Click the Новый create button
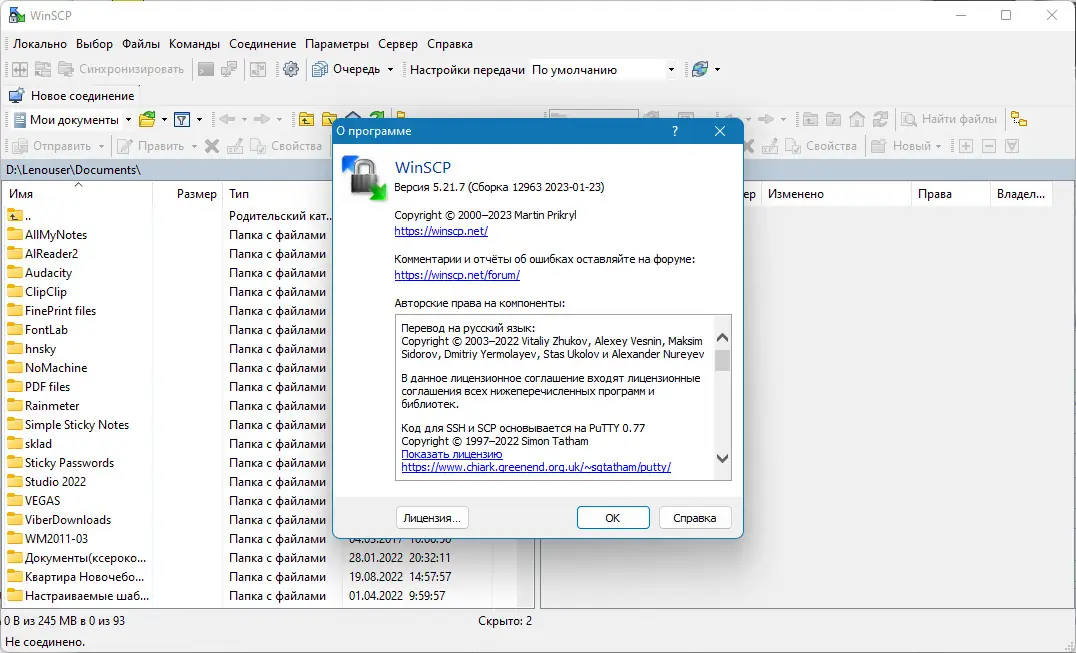This screenshot has width=1076, height=653. [901, 145]
